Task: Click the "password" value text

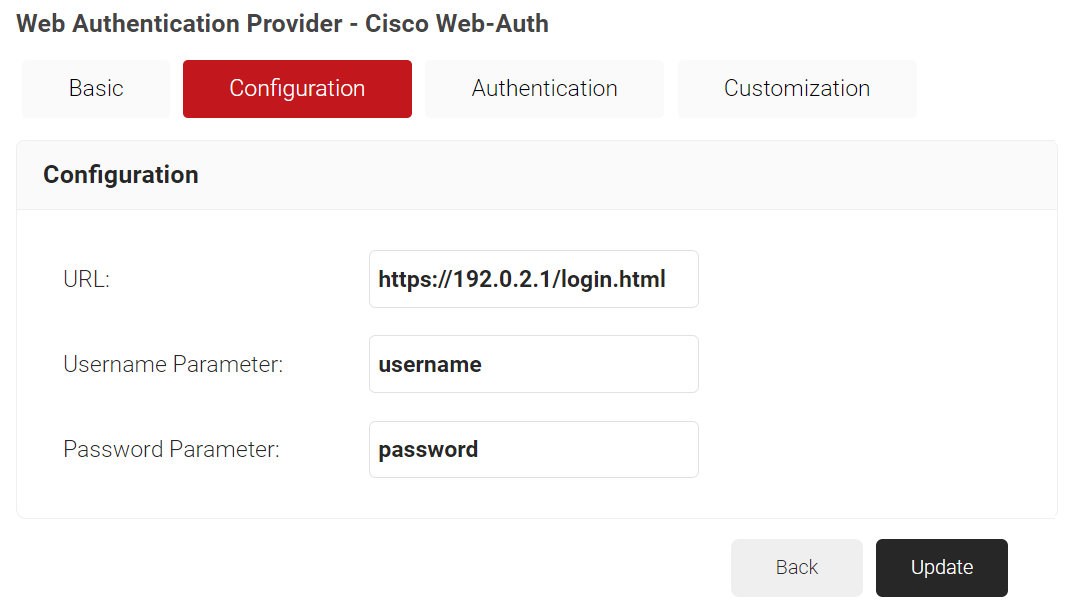Action: pos(428,450)
